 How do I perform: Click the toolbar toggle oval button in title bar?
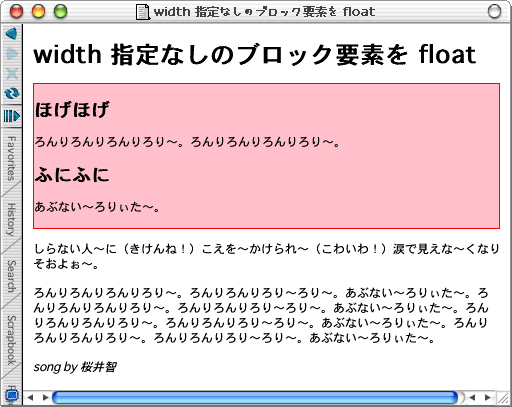pyautogui.click(x=494, y=12)
